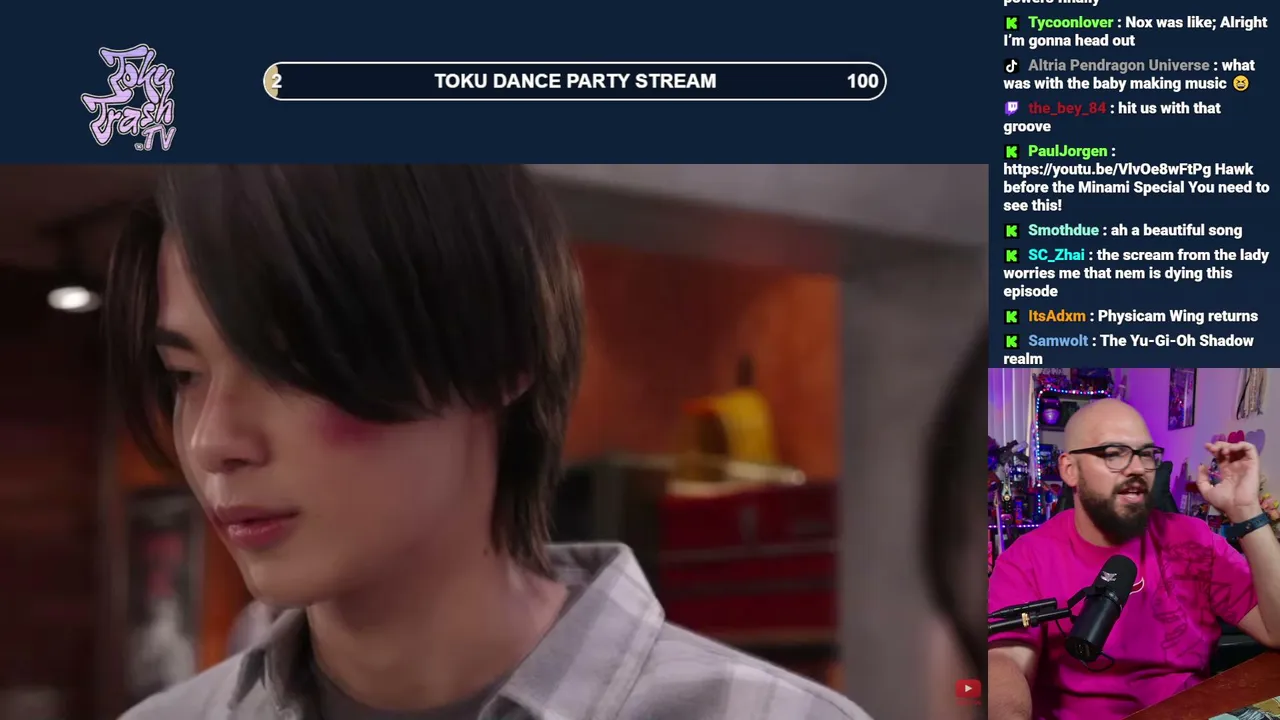Select the username PaulJorgen in chat

1067,152
